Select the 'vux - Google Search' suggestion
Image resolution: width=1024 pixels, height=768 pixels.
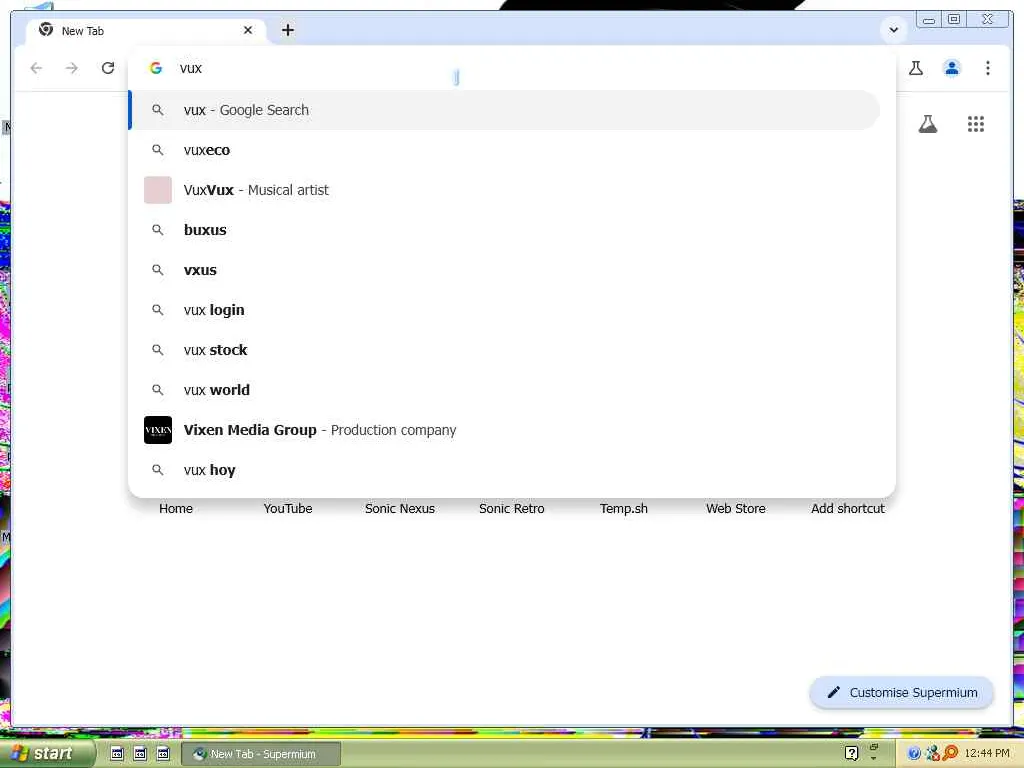pyautogui.click(x=504, y=110)
